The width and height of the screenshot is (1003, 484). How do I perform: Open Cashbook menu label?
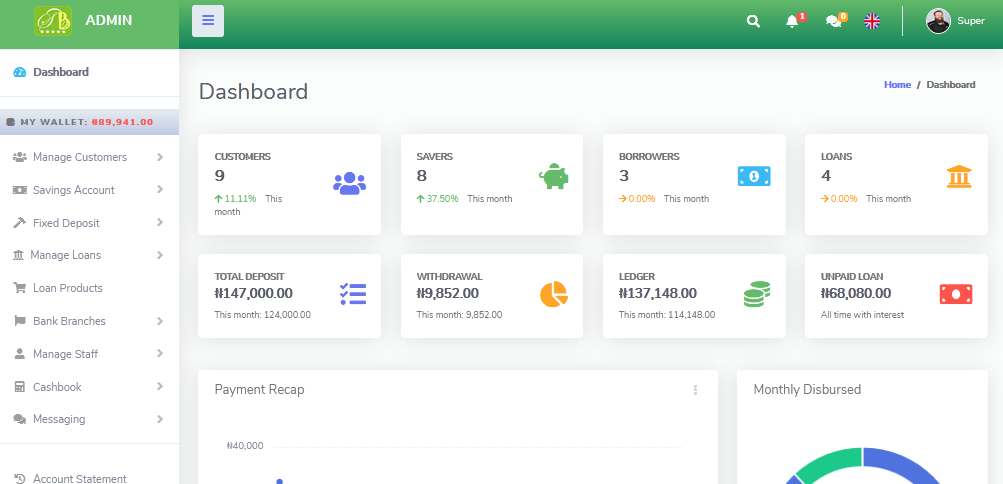(57, 387)
